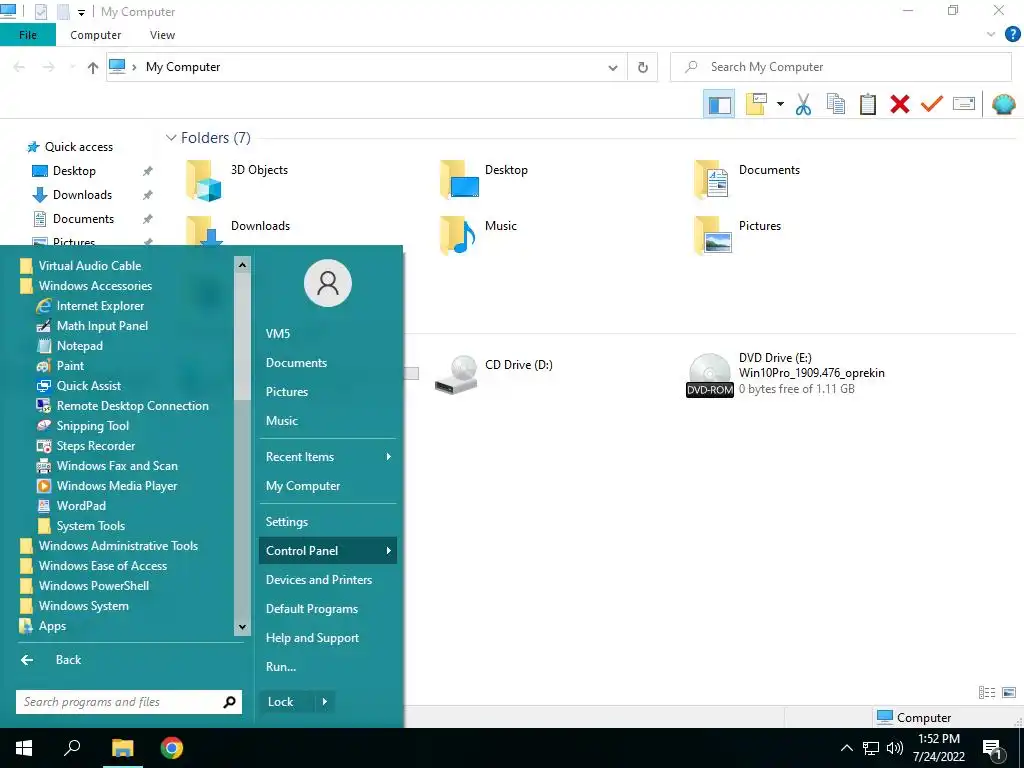1024x768 pixels.
Task: Refresh the My Computer view
Action: (x=643, y=67)
